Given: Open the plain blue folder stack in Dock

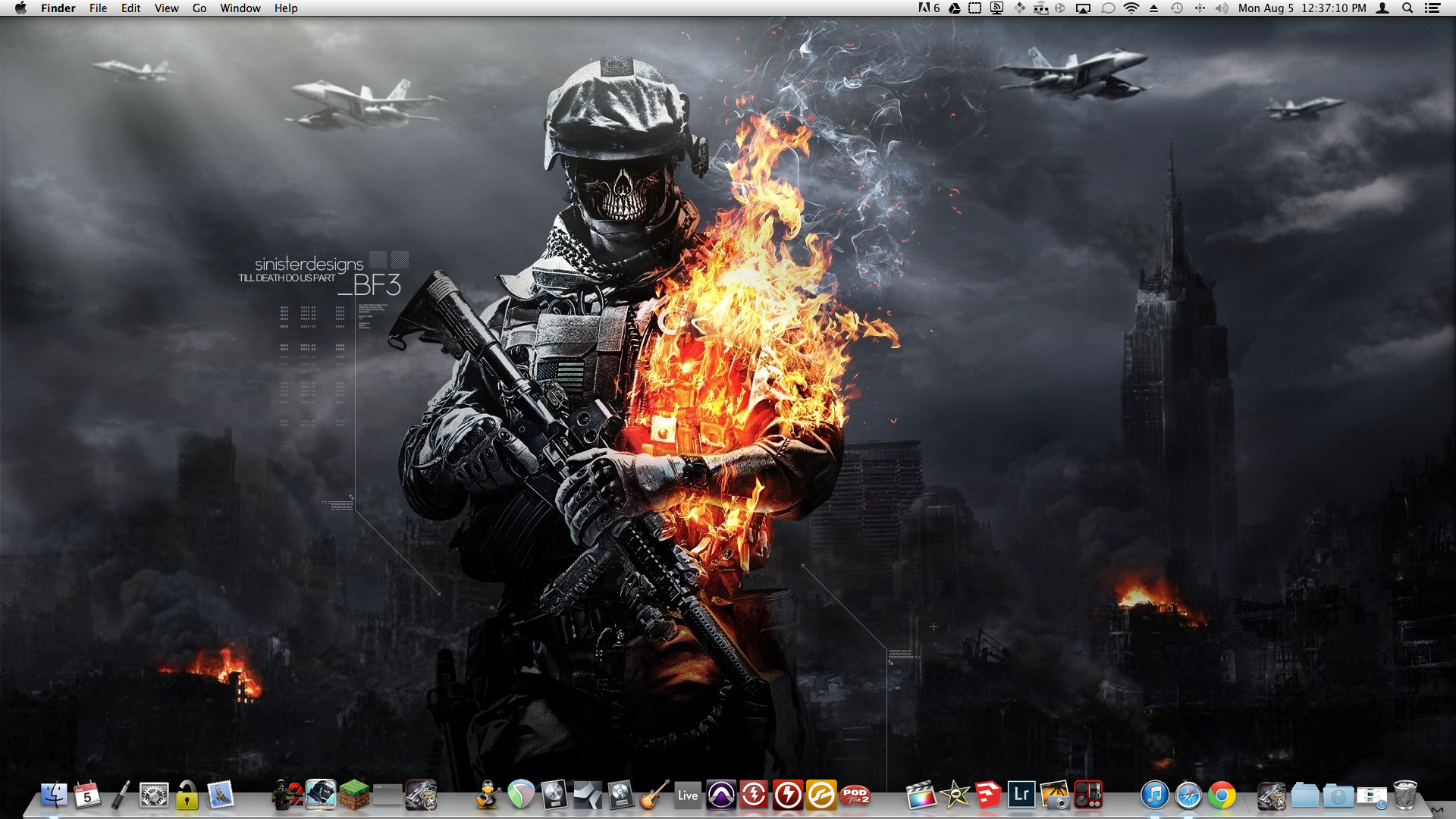Looking at the screenshot, I should pos(1305,795).
